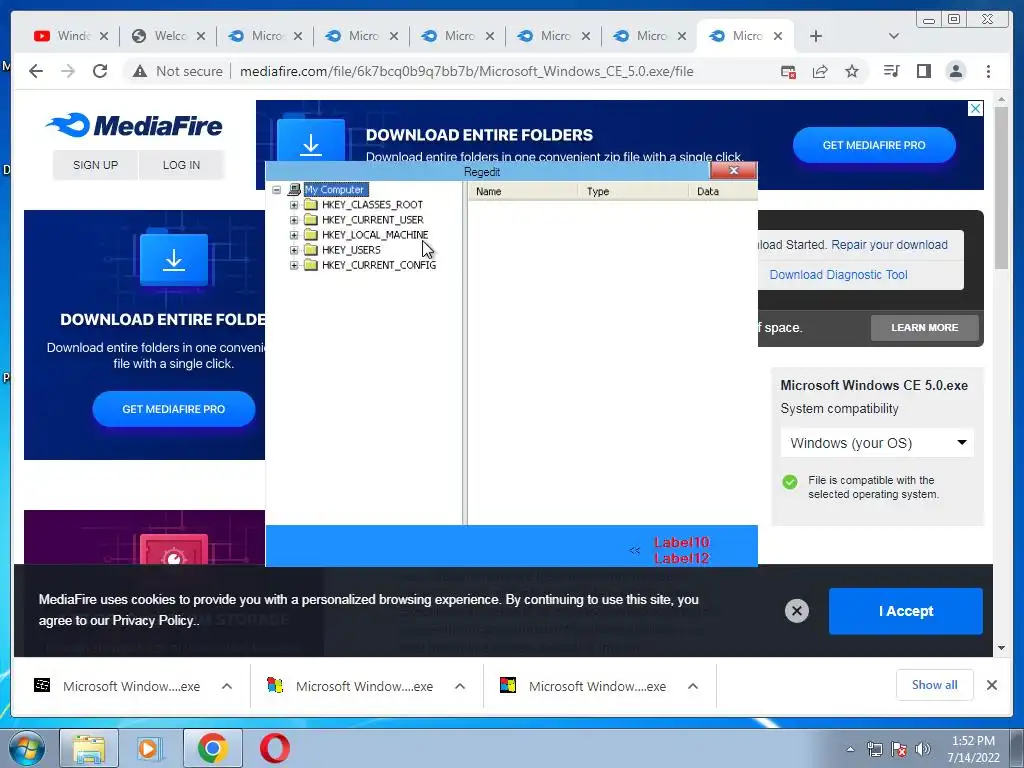1024x768 pixels.
Task: Click GET MEDIAFIRE PRO in top banner
Action: coord(874,145)
